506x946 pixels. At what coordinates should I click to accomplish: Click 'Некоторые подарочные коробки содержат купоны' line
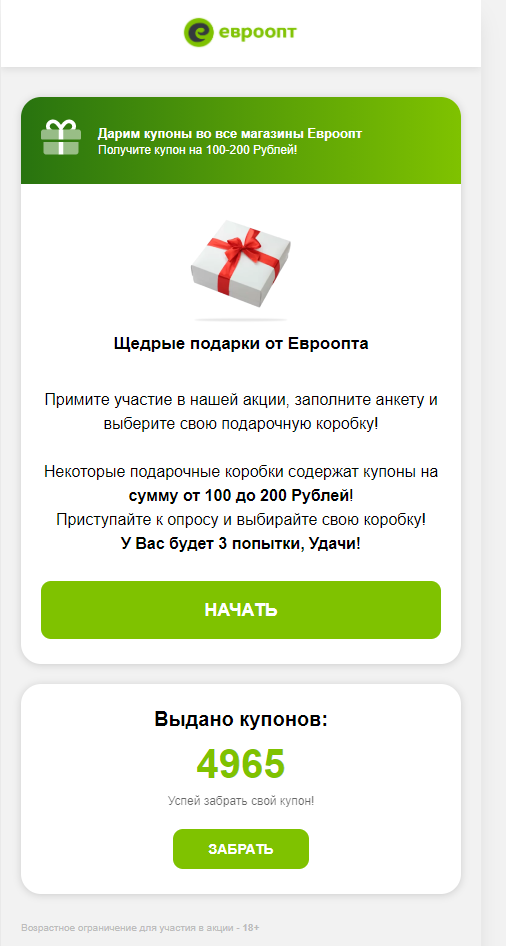[x=241, y=472]
